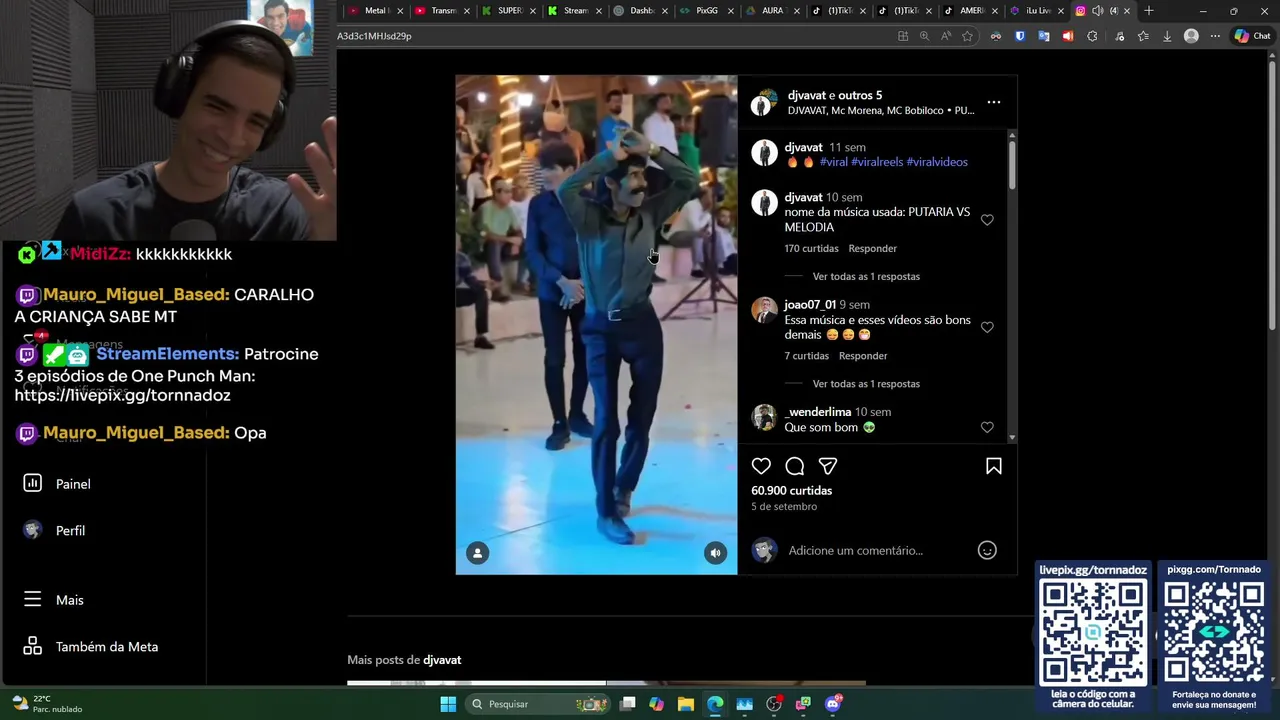Open 'Também da Meta' sidebar entry
Screen dimensions: 1280x720
(91, 647)
